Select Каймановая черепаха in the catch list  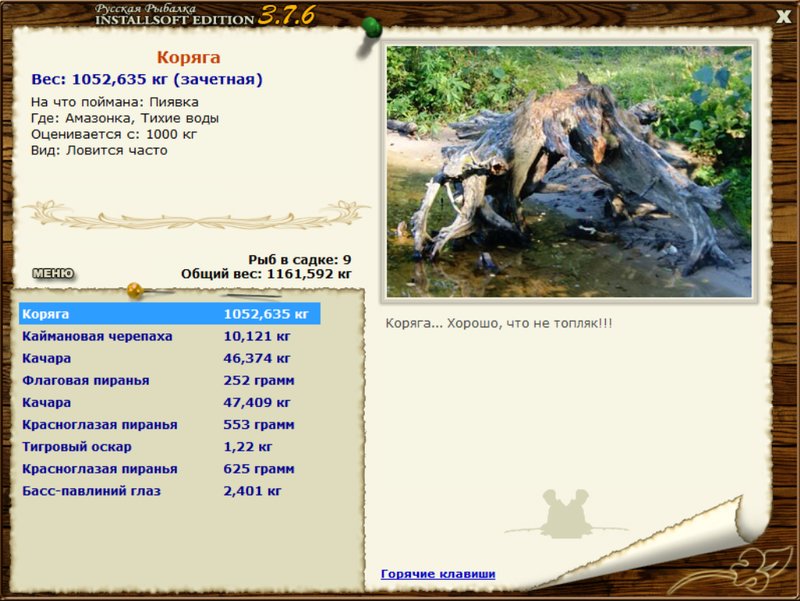pyautogui.click(x=170, y=336)
